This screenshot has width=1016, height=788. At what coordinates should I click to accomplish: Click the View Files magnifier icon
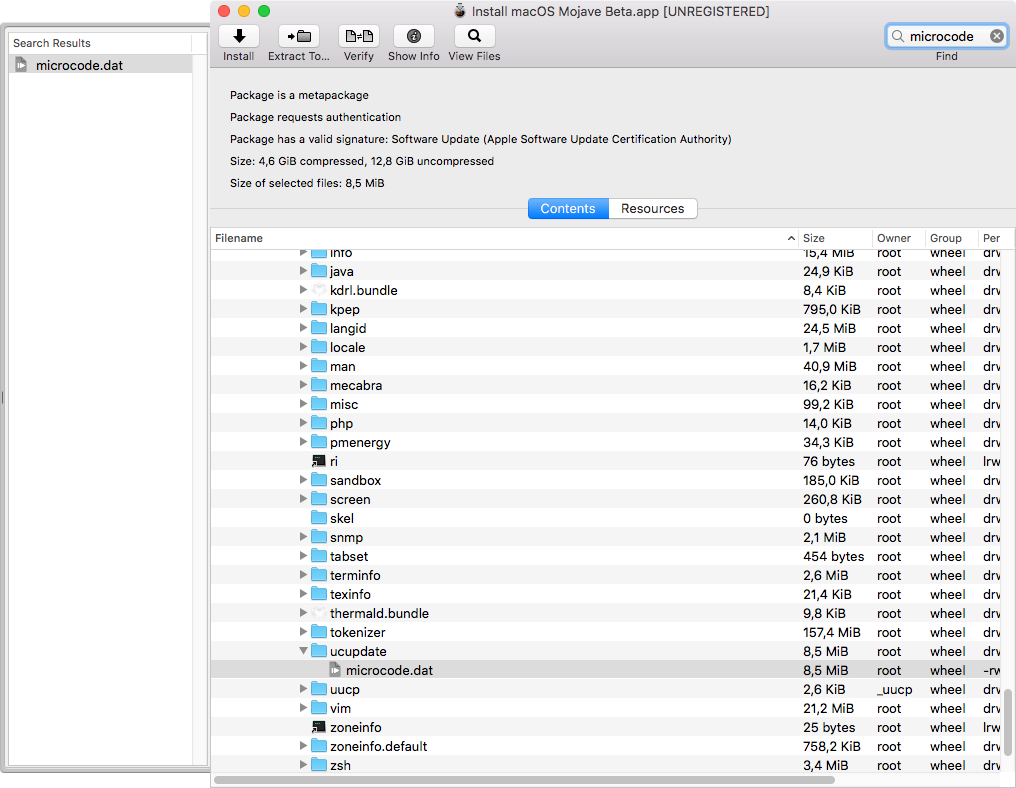[x=474, y=36]
